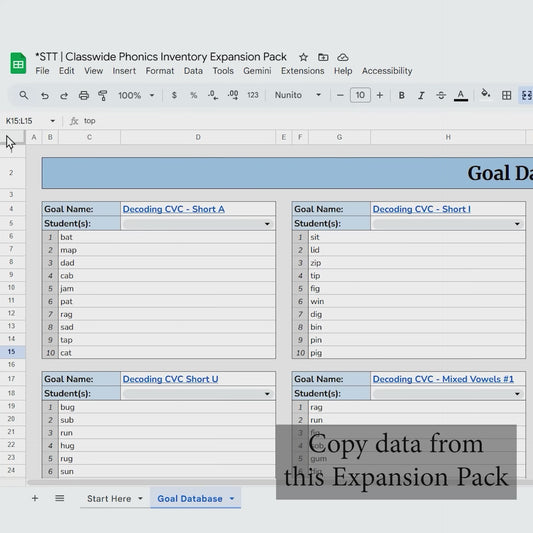Star the document
Image resolution: width=533 pixels, height=533 pixels.
point(303,57)
